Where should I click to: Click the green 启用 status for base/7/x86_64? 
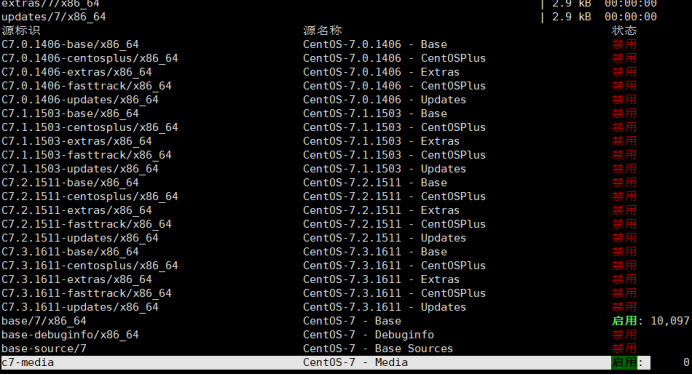click(x=624, y=321)
